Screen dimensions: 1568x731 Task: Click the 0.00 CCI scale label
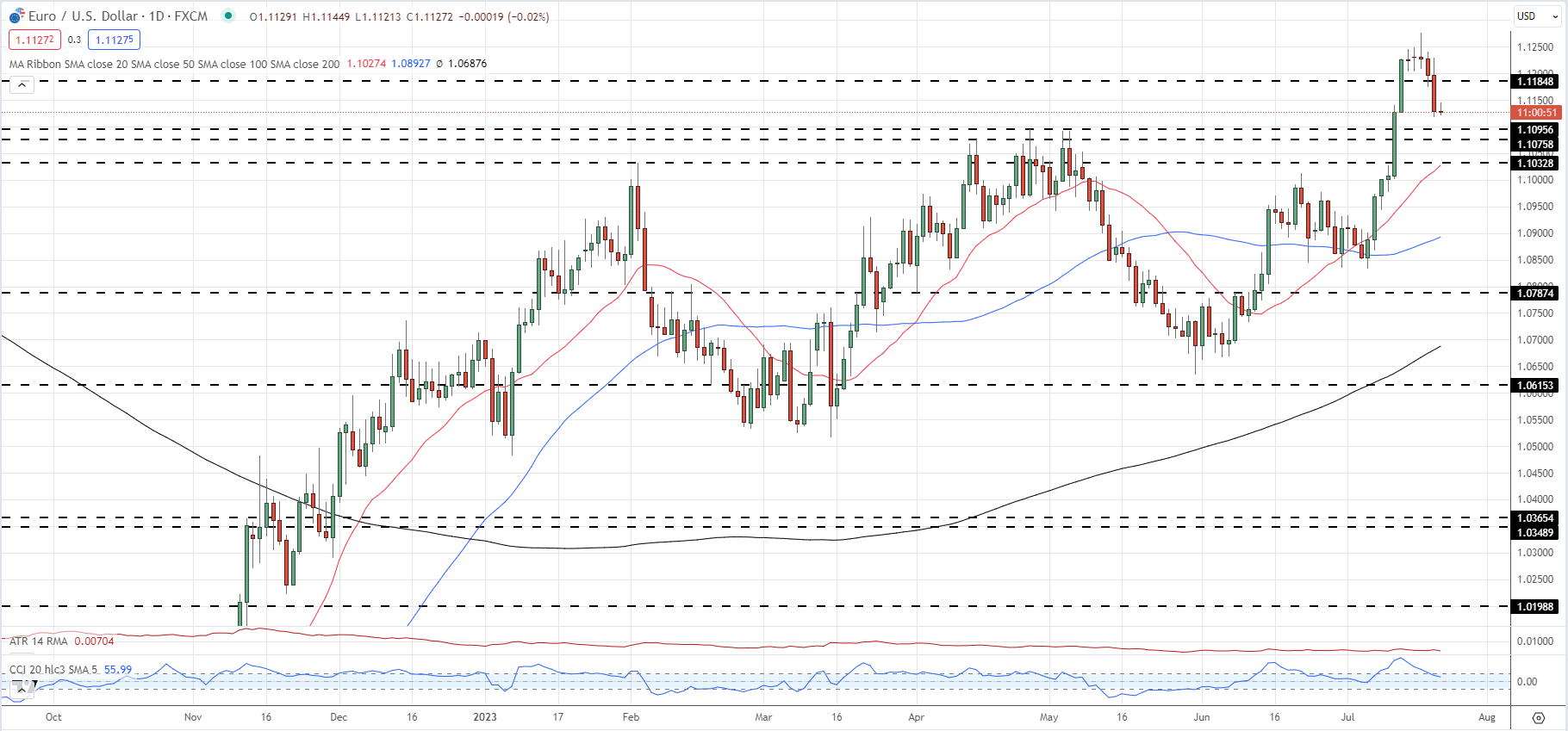pos(1527,682)
